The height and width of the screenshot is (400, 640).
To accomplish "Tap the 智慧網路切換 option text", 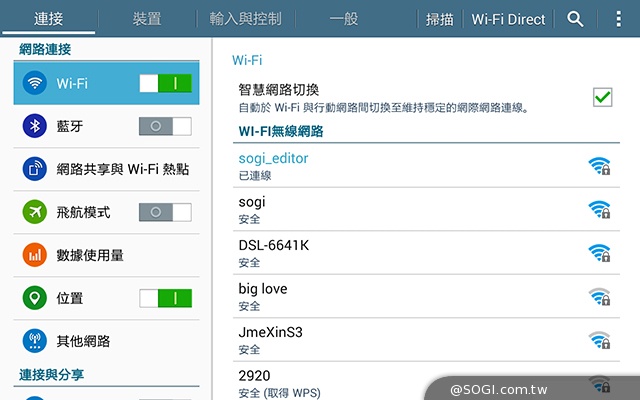I will point(279,89).
